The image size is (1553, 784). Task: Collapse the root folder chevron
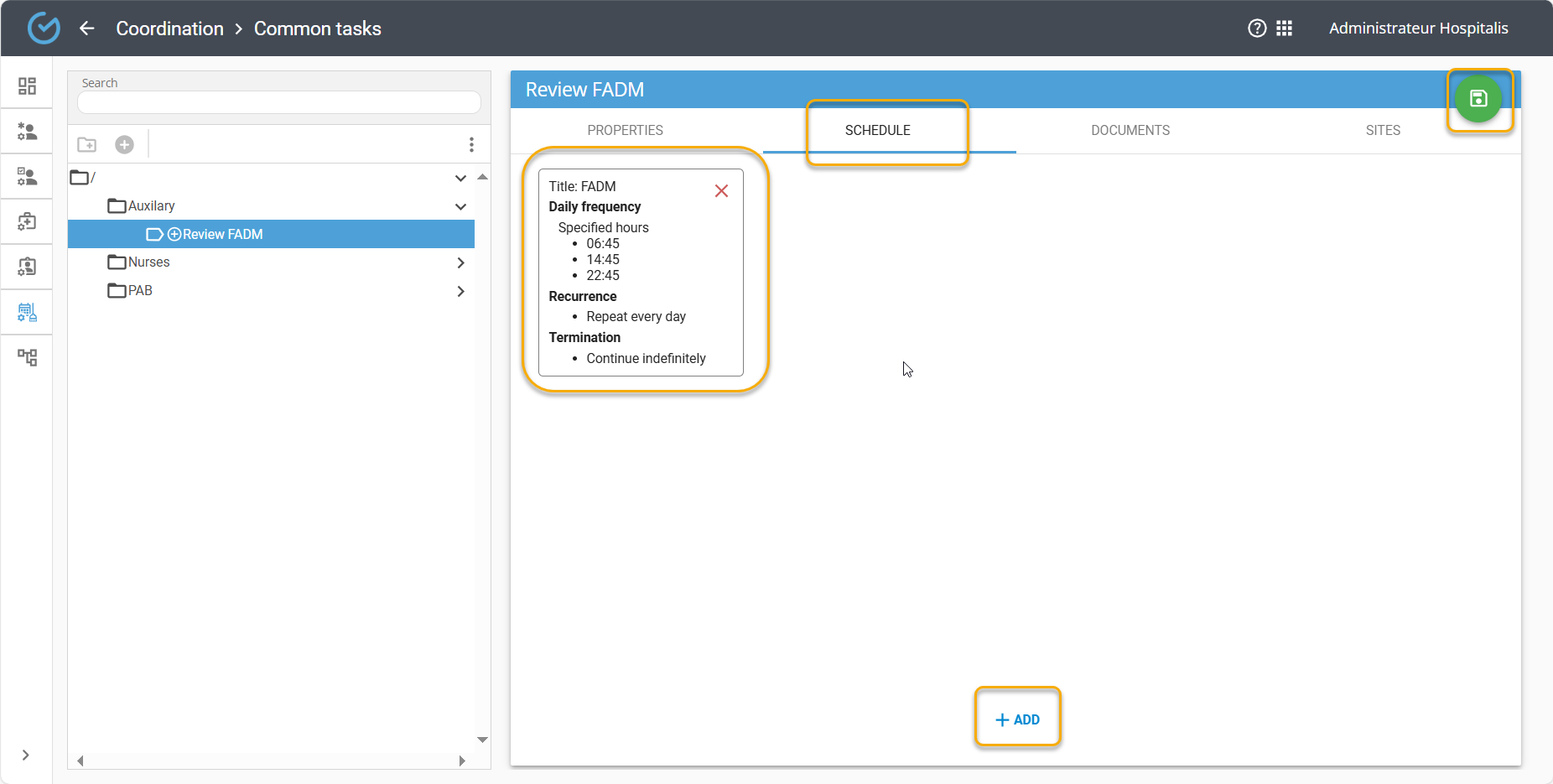460,178
